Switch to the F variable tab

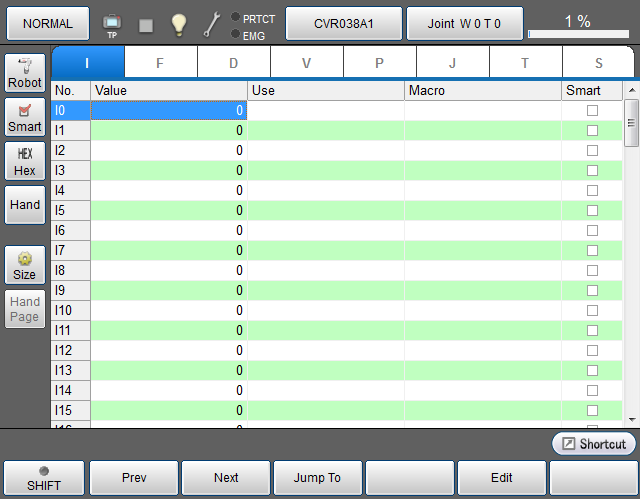[x=160, y=63]
